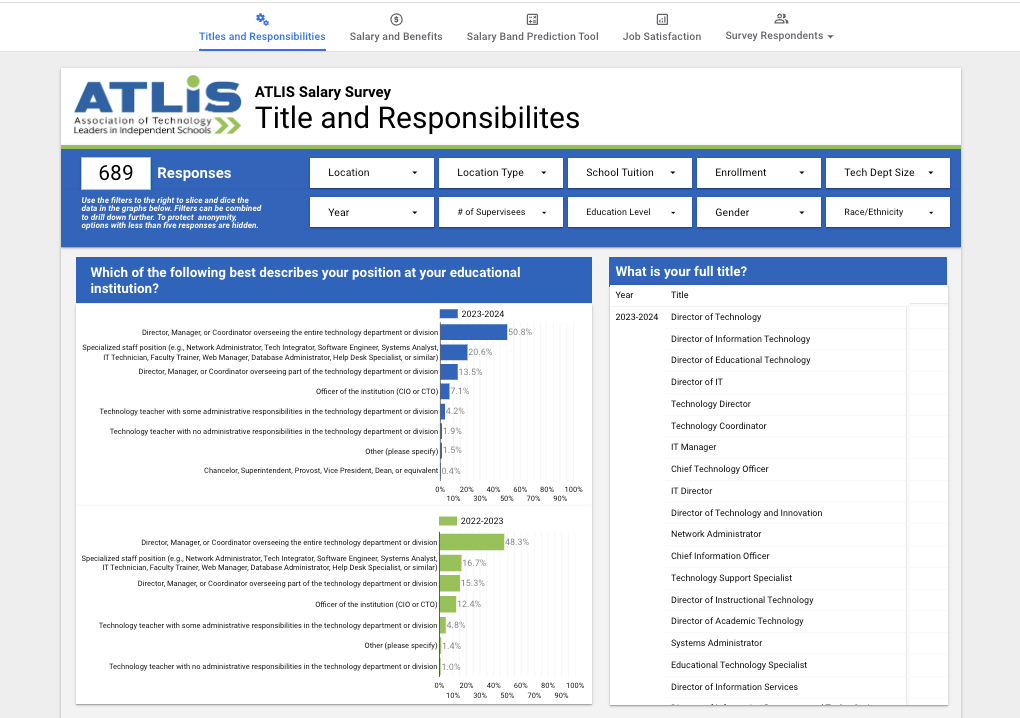Click the Director of IT row
The image size is (1020, 718).
tap(697, 382)
